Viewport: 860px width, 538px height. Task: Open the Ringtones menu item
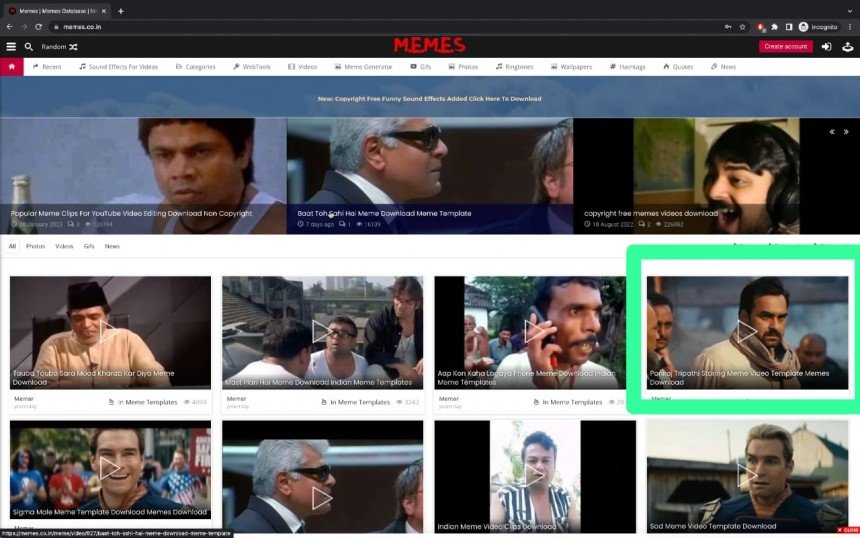[x=514, y=66]
